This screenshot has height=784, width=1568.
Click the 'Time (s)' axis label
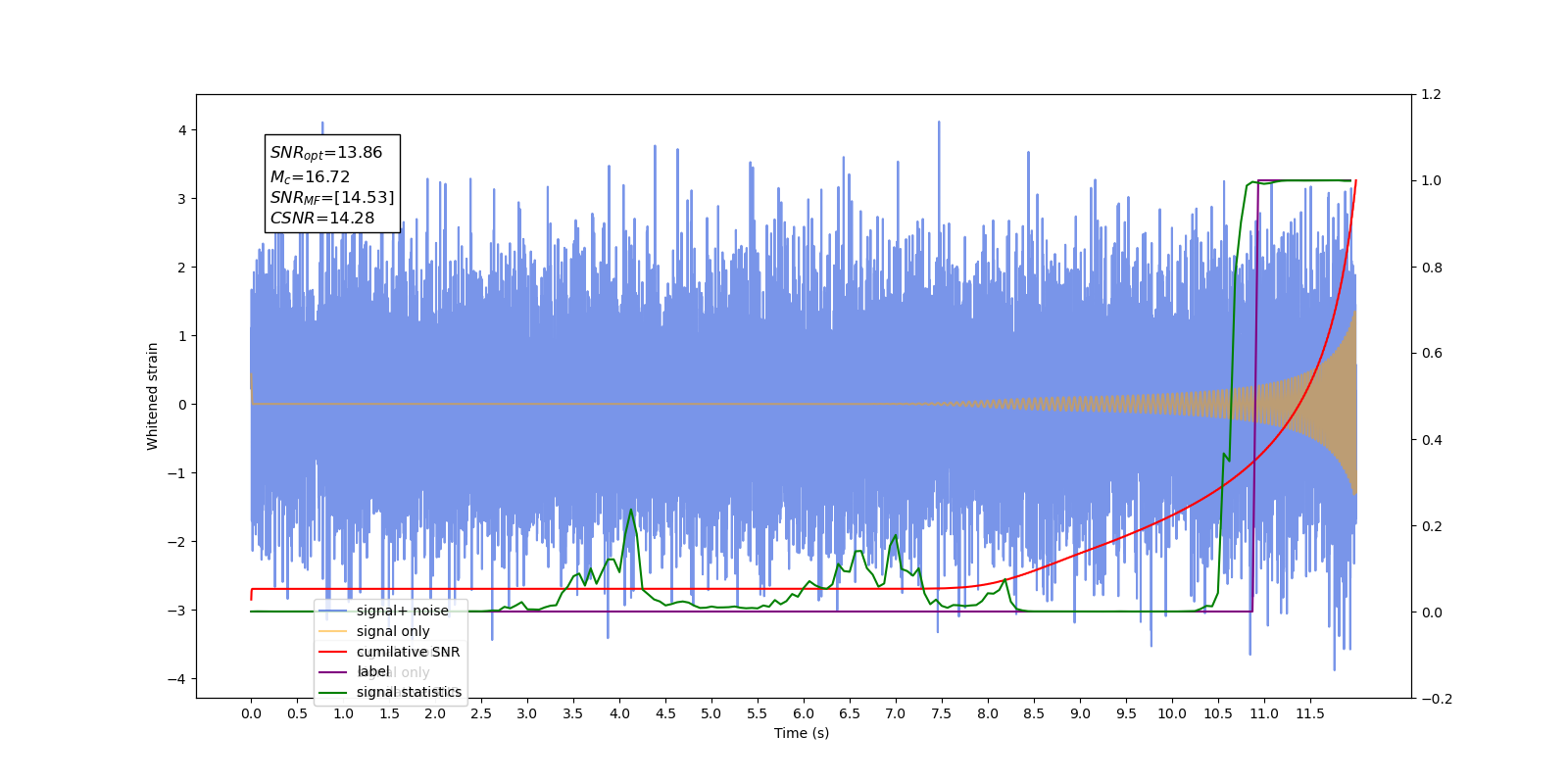tap(802, 733)
